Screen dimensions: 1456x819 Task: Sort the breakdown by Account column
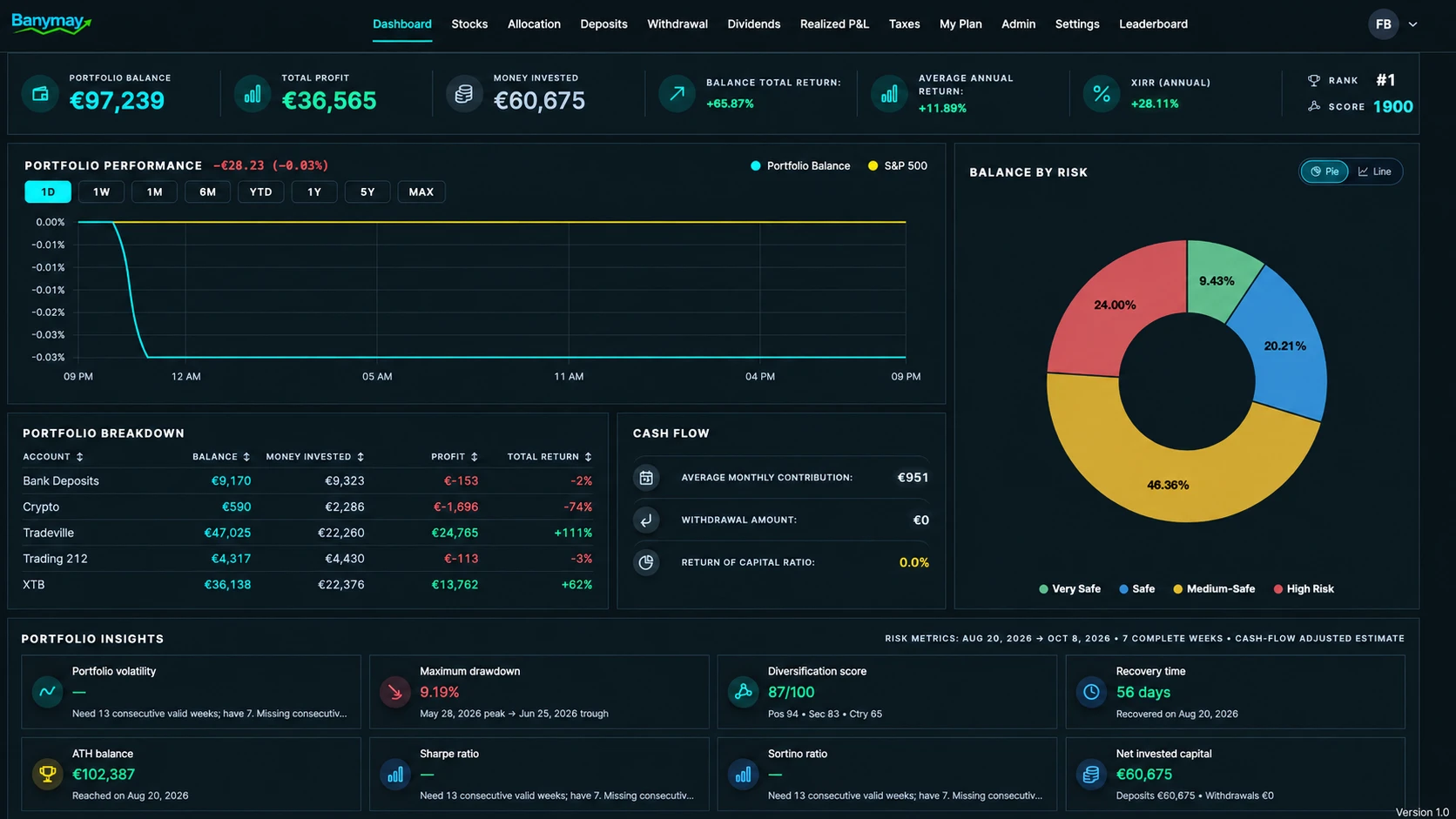[53, 457]
